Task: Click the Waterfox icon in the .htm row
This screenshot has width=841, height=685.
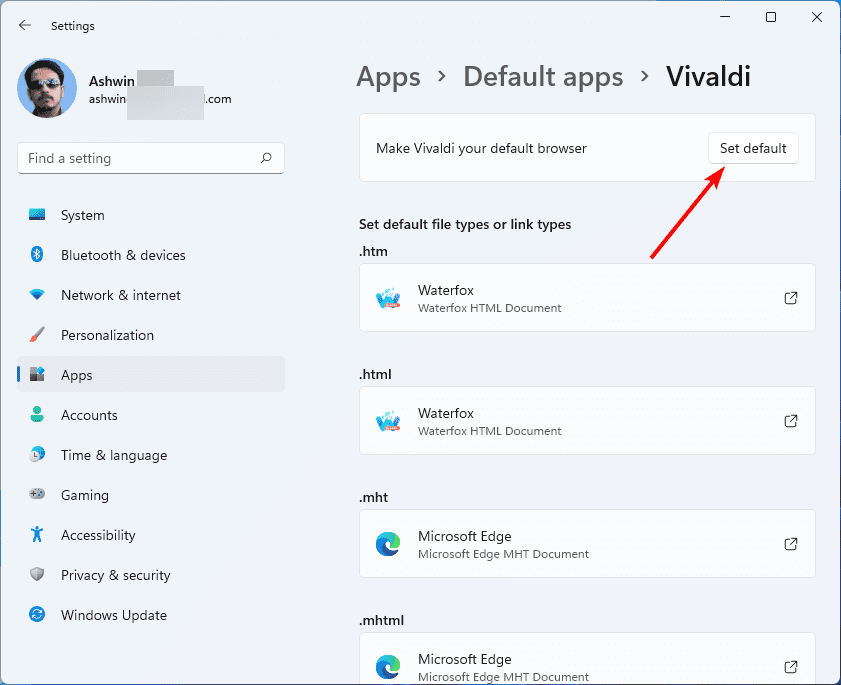Action: point(388,298)
